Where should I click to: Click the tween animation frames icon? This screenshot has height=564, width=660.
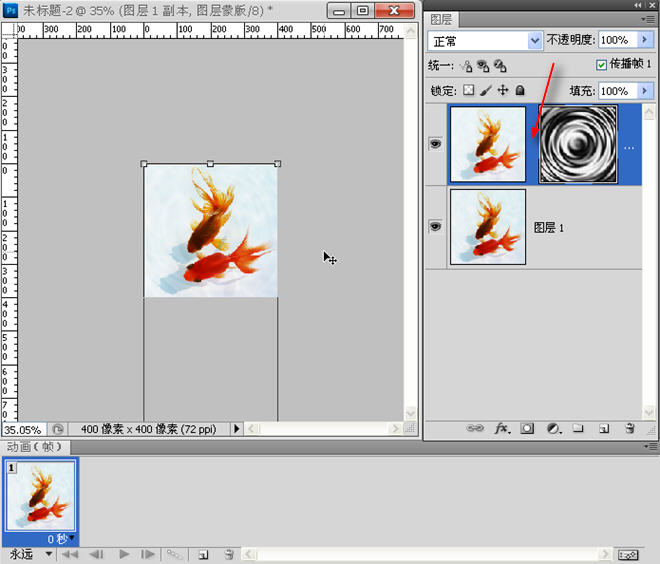(x=173, y=554)
